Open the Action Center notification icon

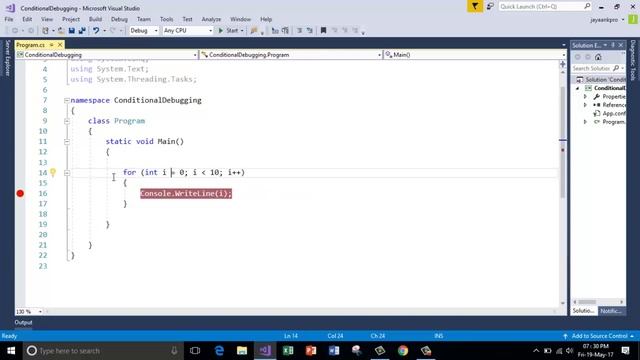[x=625, y=351]
